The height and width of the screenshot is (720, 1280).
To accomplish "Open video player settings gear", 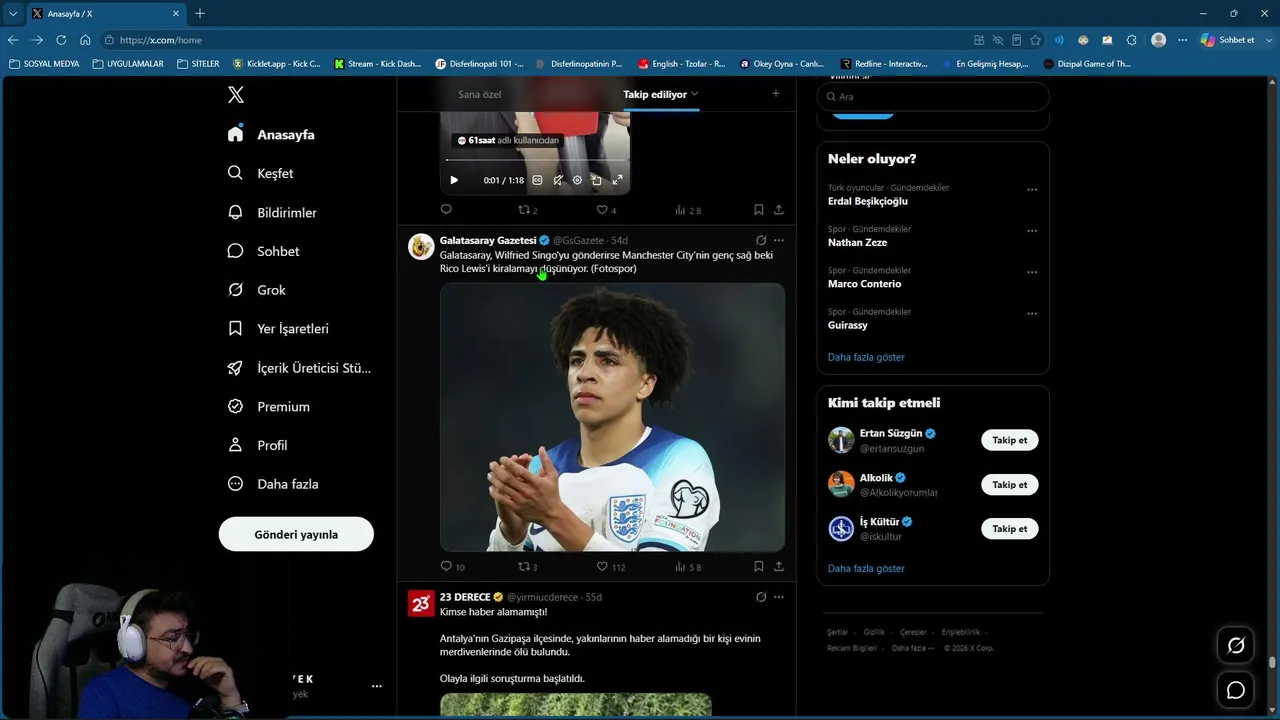I will click(577, 180).
